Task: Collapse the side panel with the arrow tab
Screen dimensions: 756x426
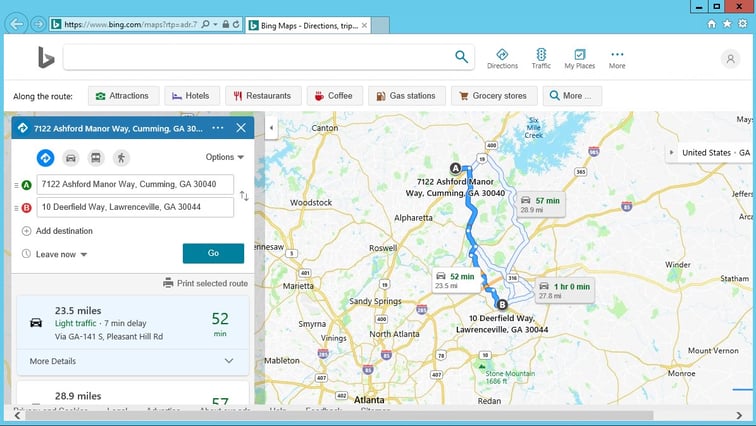Action: click(271, 128)
